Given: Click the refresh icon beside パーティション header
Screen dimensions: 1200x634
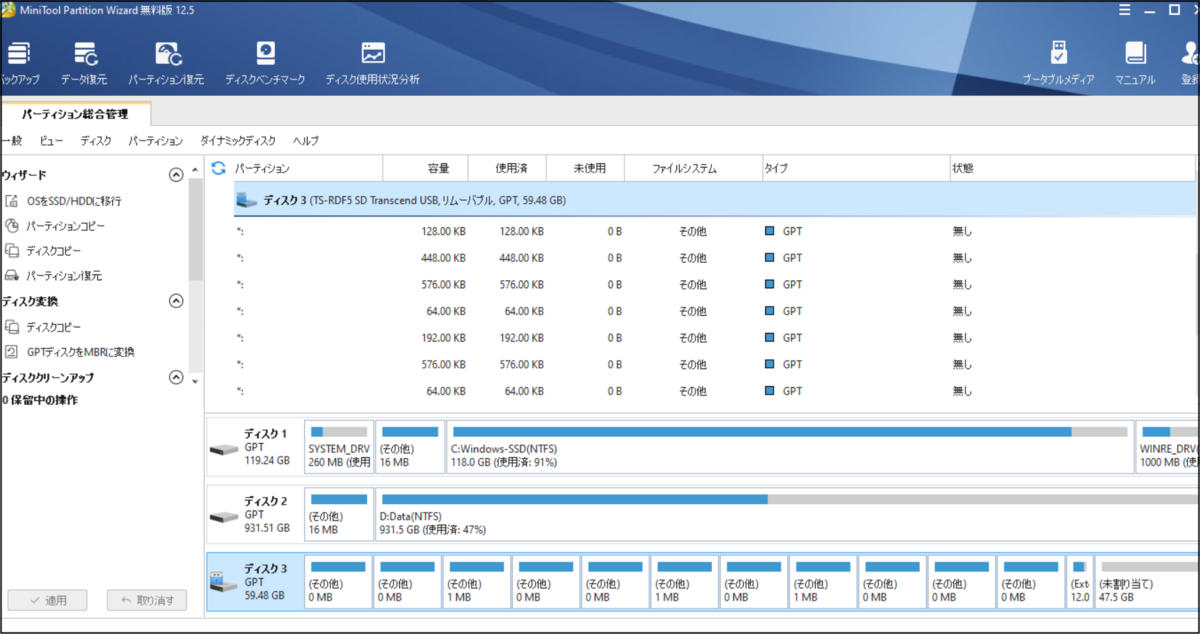Looking at the screenshot, I should click(219, 168).
